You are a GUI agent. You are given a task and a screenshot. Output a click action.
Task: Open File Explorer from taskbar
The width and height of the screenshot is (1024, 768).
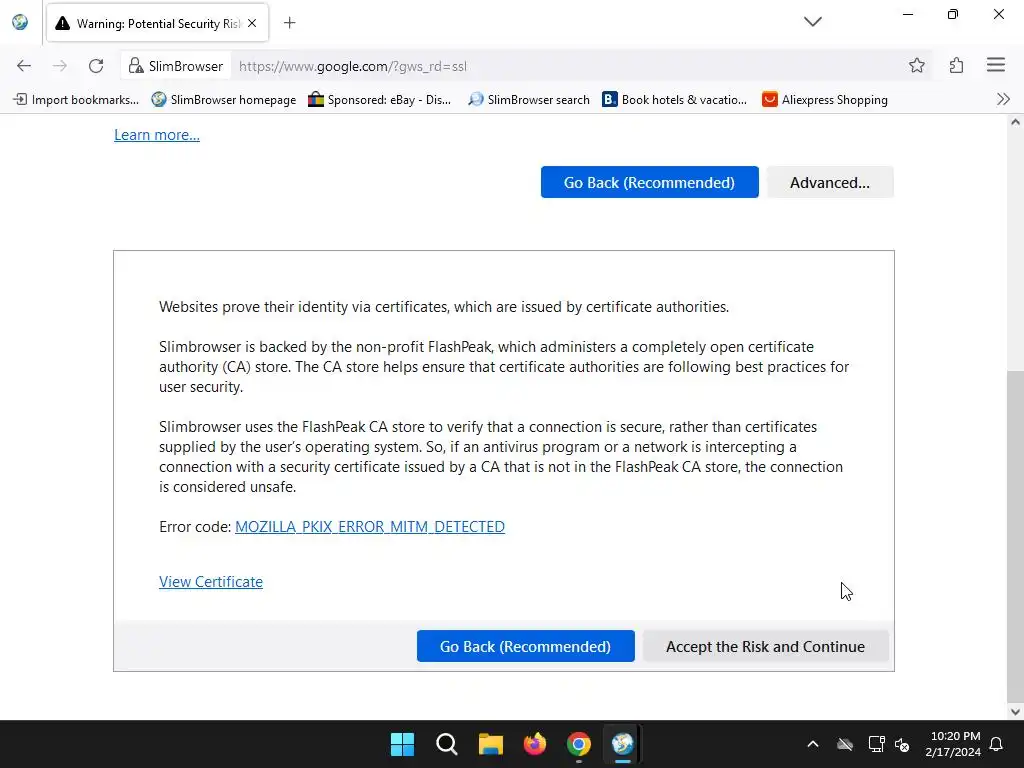(490, 744)
